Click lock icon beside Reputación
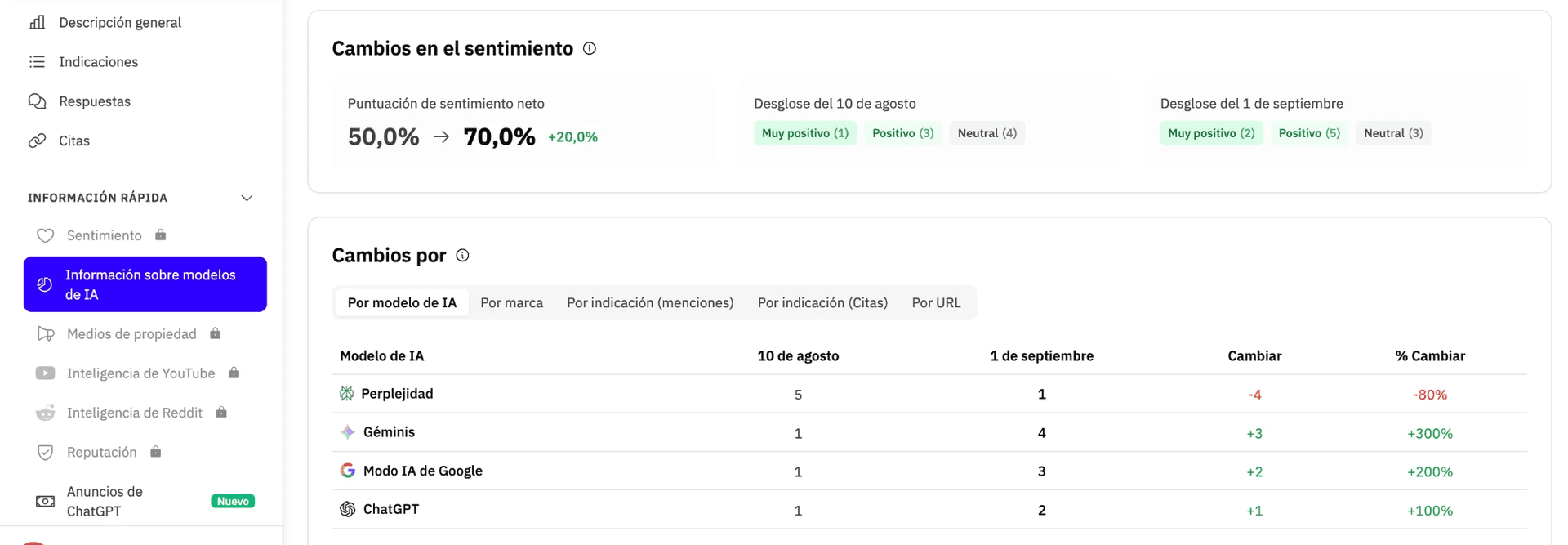Viewport: 1568px width, 545px height. [156, 451]
